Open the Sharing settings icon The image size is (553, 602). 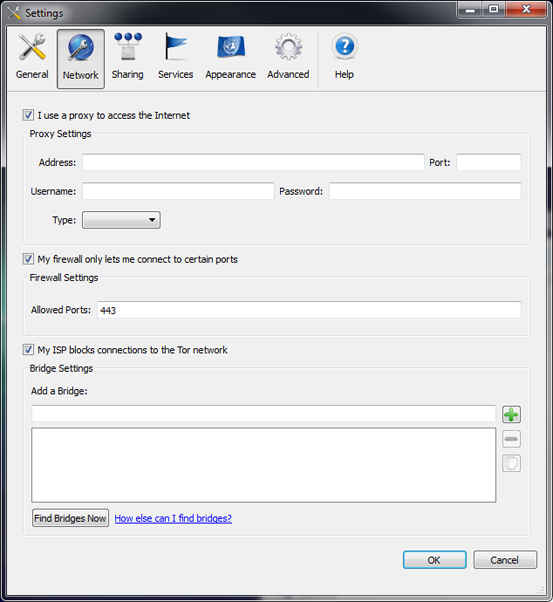(x=128, y=46)
